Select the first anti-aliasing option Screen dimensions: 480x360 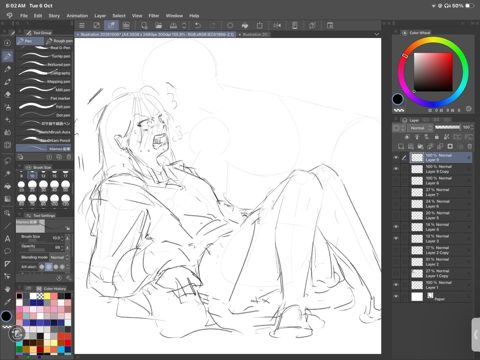(x=42, y=267)
